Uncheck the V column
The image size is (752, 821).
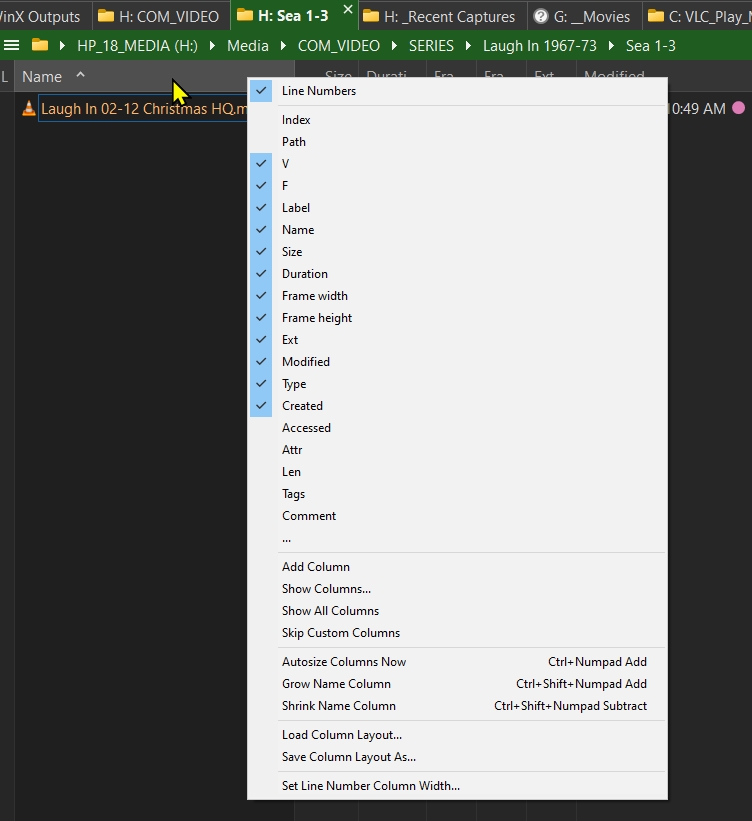(458, 164)
